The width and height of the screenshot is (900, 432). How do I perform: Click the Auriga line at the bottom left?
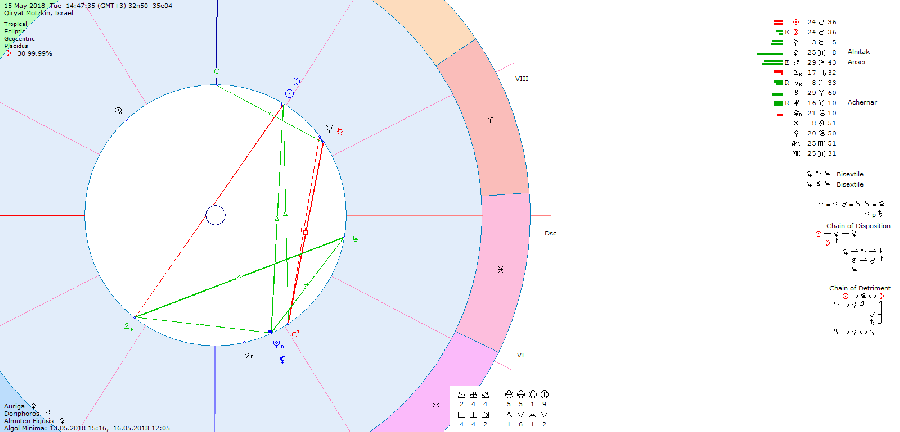pos(20,406)
